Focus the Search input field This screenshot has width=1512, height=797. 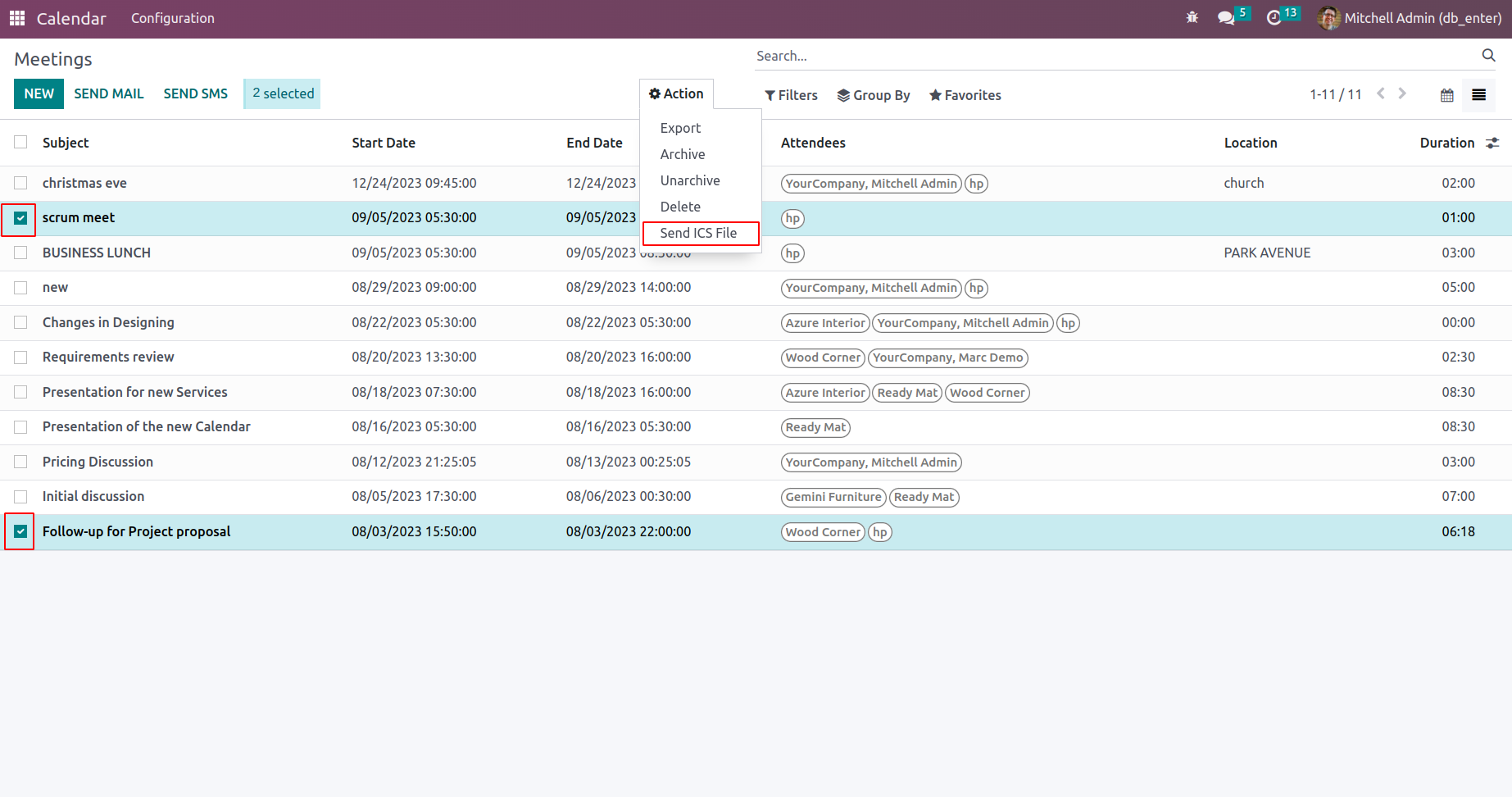(1115, 56)
